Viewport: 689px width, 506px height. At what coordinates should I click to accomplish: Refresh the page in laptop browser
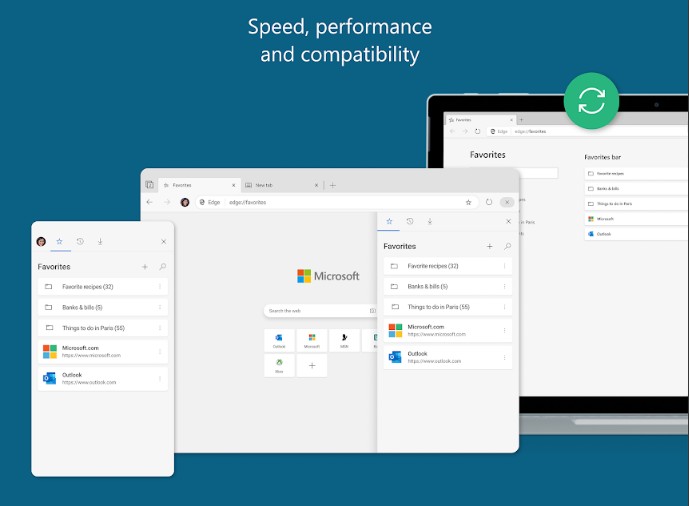tap(478, 131)
